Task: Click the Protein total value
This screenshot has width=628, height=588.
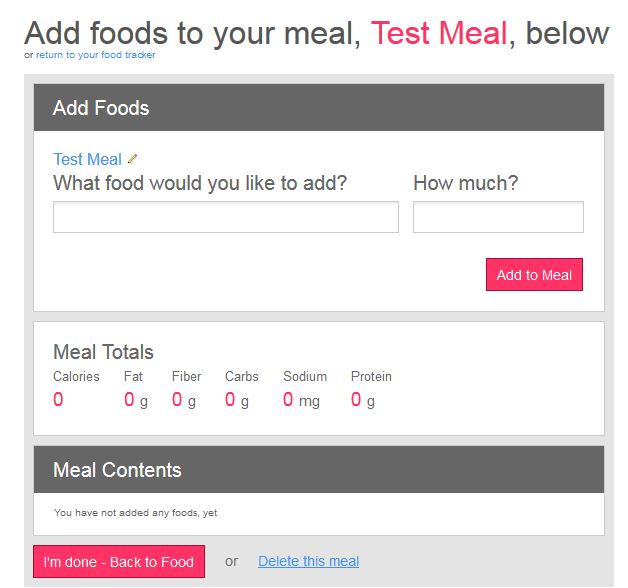Action: pos(363,400)
